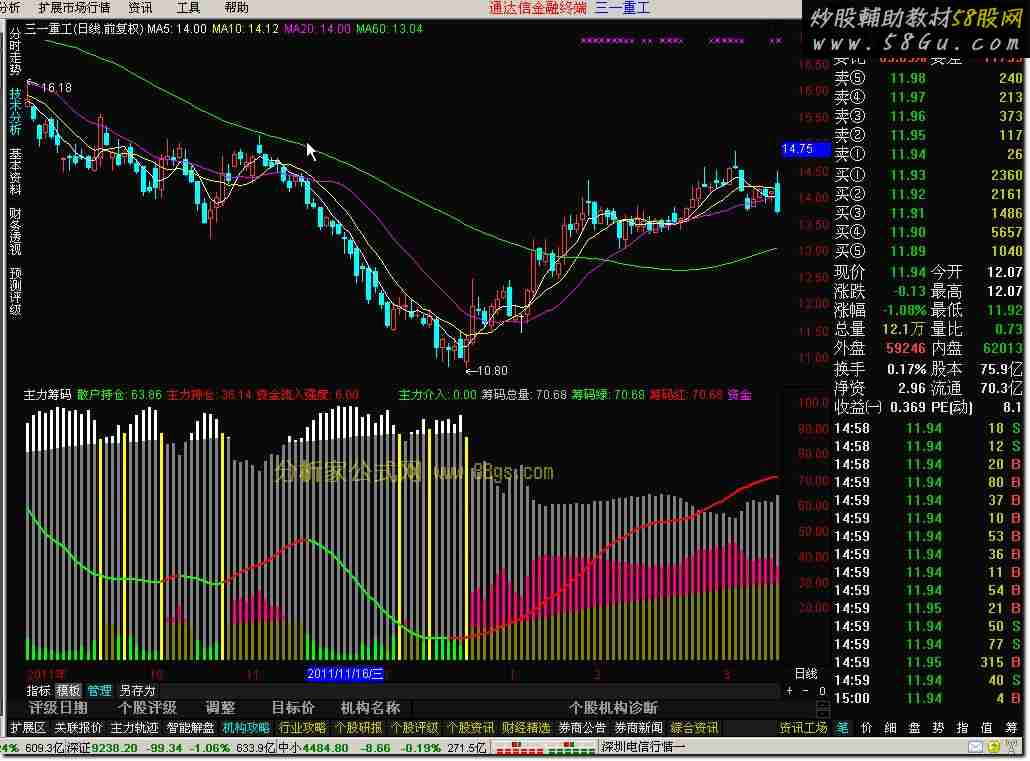Open the 个股评级 tab in bottom tab bar
Viewport: 1030px width, 761px height.
click(x=414, y=728)
